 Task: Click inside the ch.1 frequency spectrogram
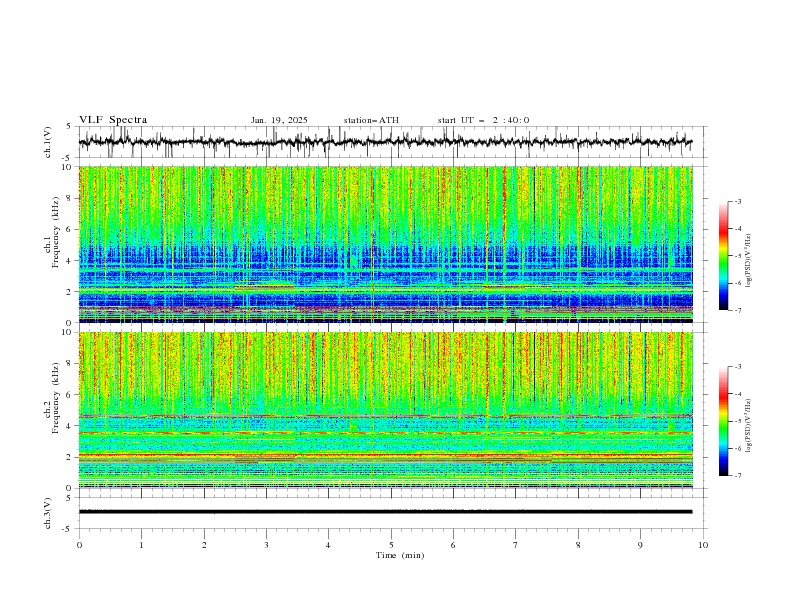click(385, 244)
